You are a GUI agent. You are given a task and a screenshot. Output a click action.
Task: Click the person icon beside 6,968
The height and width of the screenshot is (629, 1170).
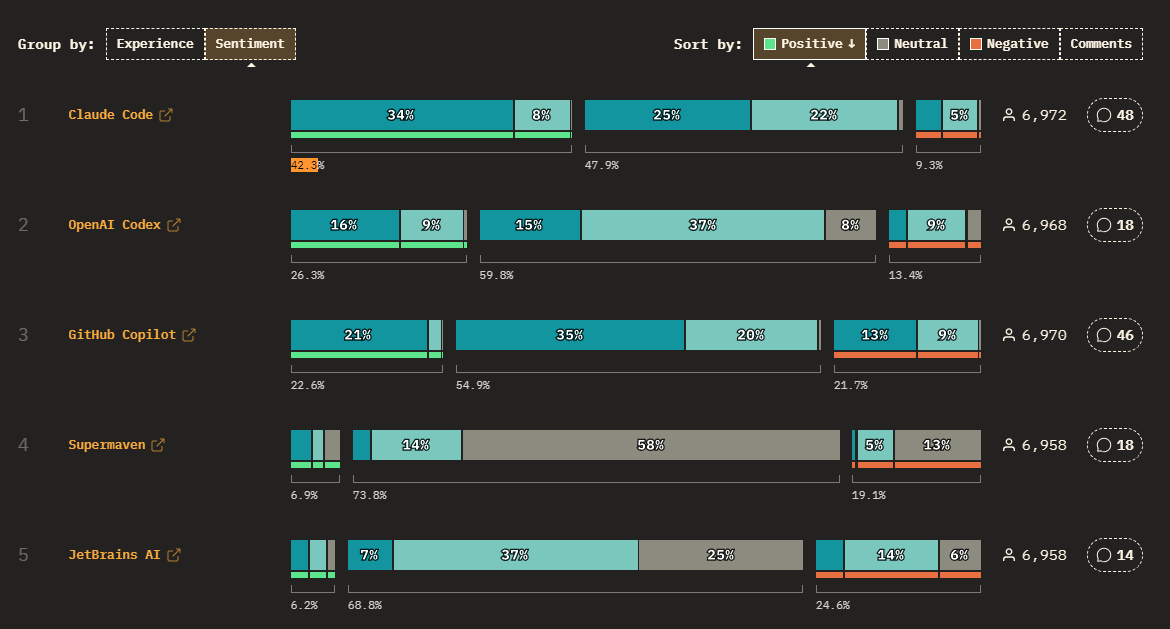(x=1009, y=225)
